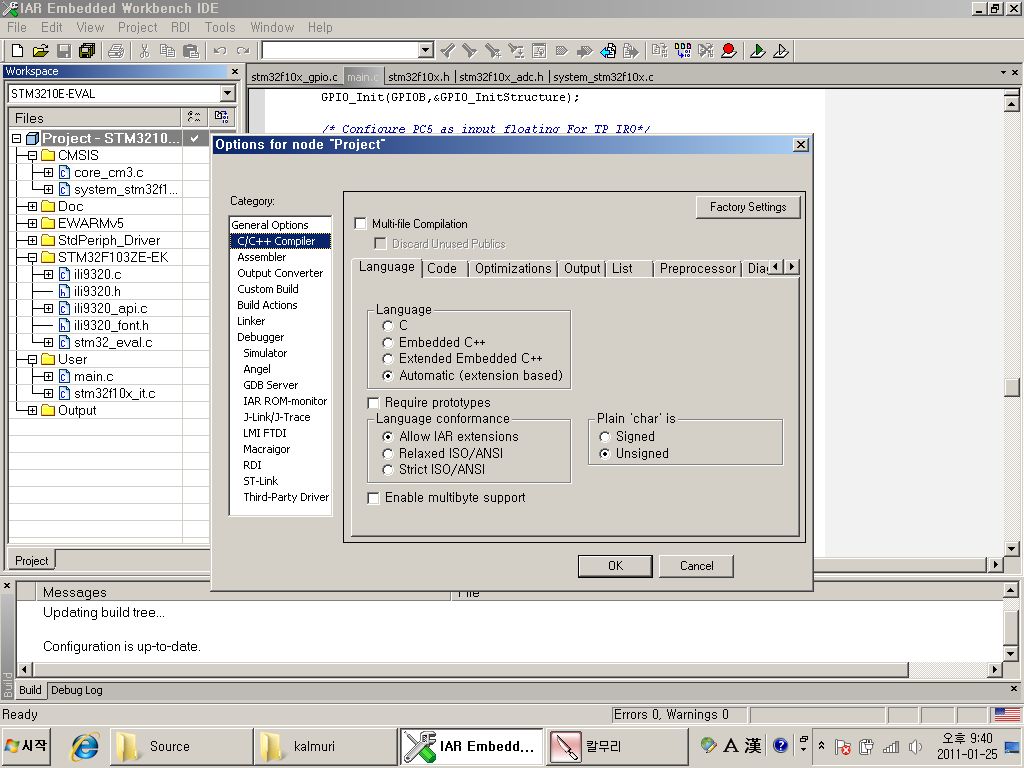Select Embedded C++ radio button
The width and height of the screenshot is (1024, 768).
tap(388, 342)
